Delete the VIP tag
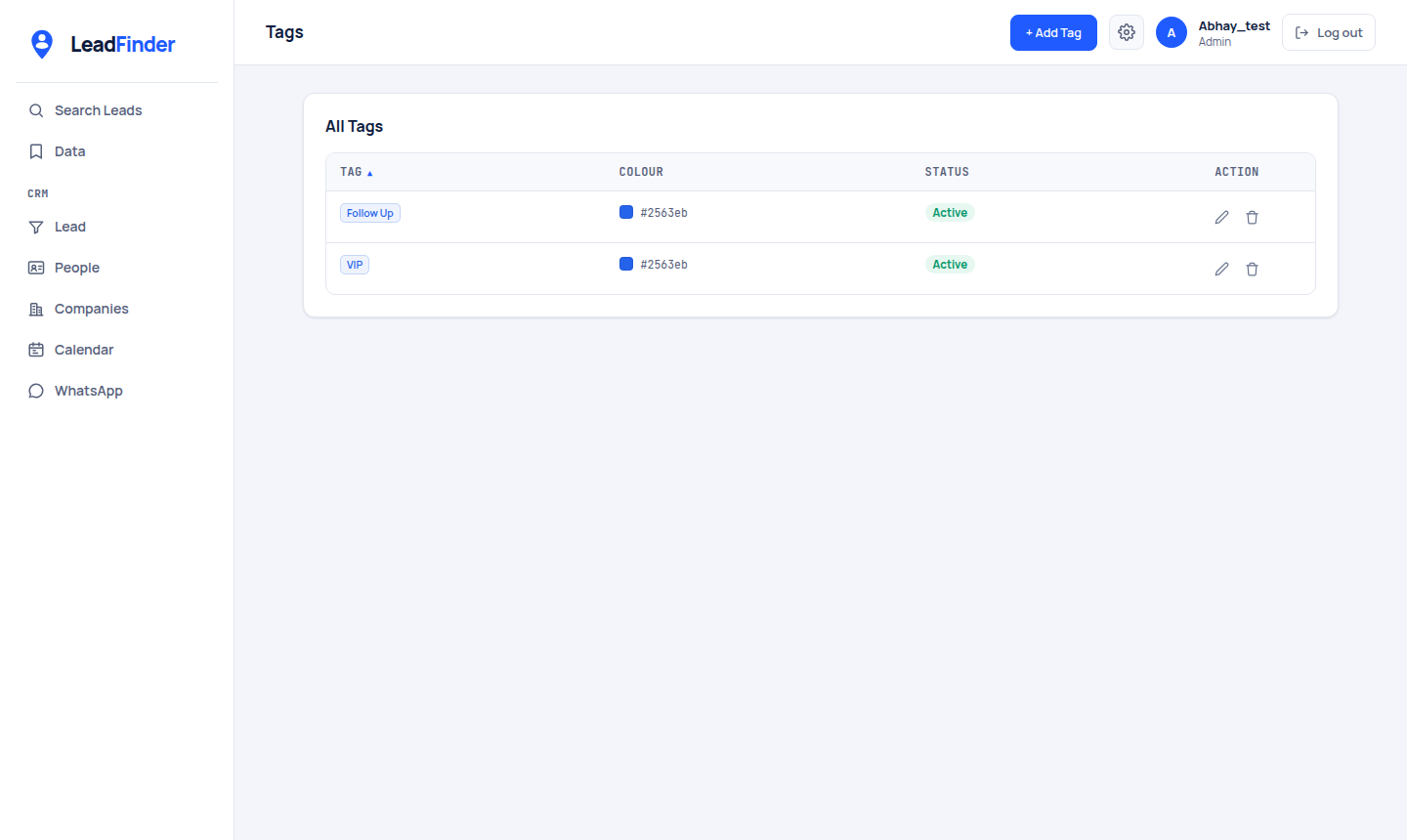The height and width of the screenshot is (840, 1407). 1252,269
